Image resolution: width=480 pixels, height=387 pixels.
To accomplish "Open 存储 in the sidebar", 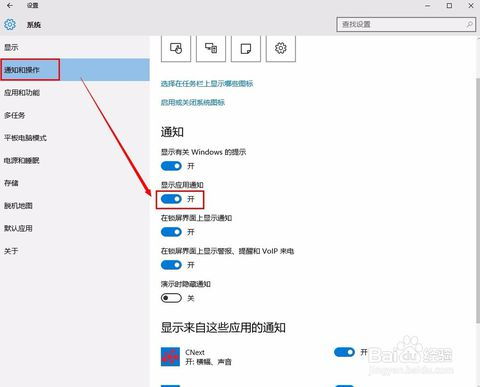I will point(75,183).
